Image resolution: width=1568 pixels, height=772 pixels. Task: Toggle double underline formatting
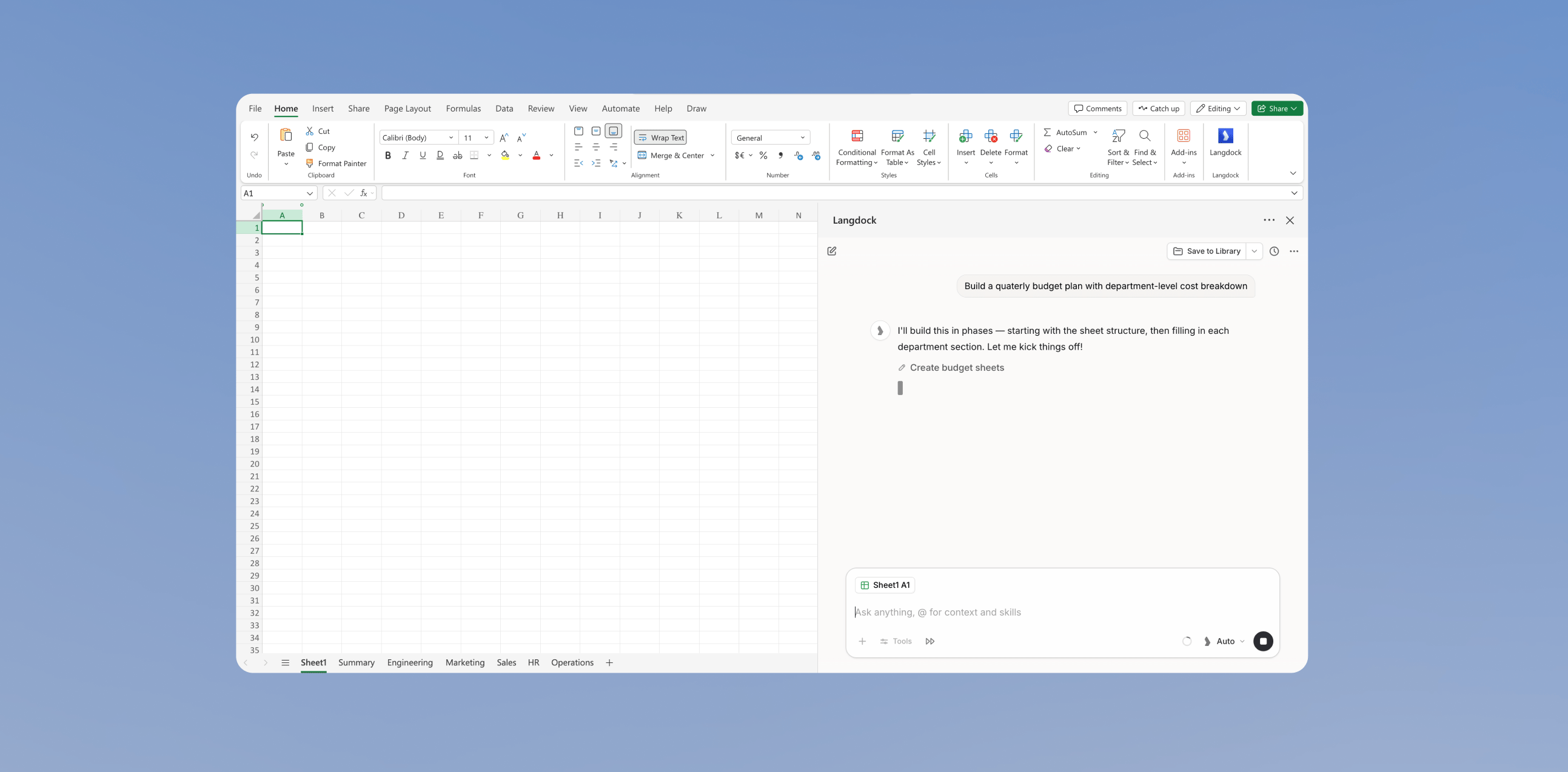point(440,156)
